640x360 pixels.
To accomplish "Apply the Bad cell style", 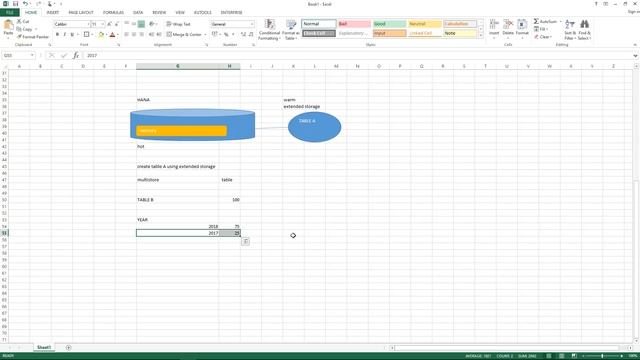I will [354, 24].
